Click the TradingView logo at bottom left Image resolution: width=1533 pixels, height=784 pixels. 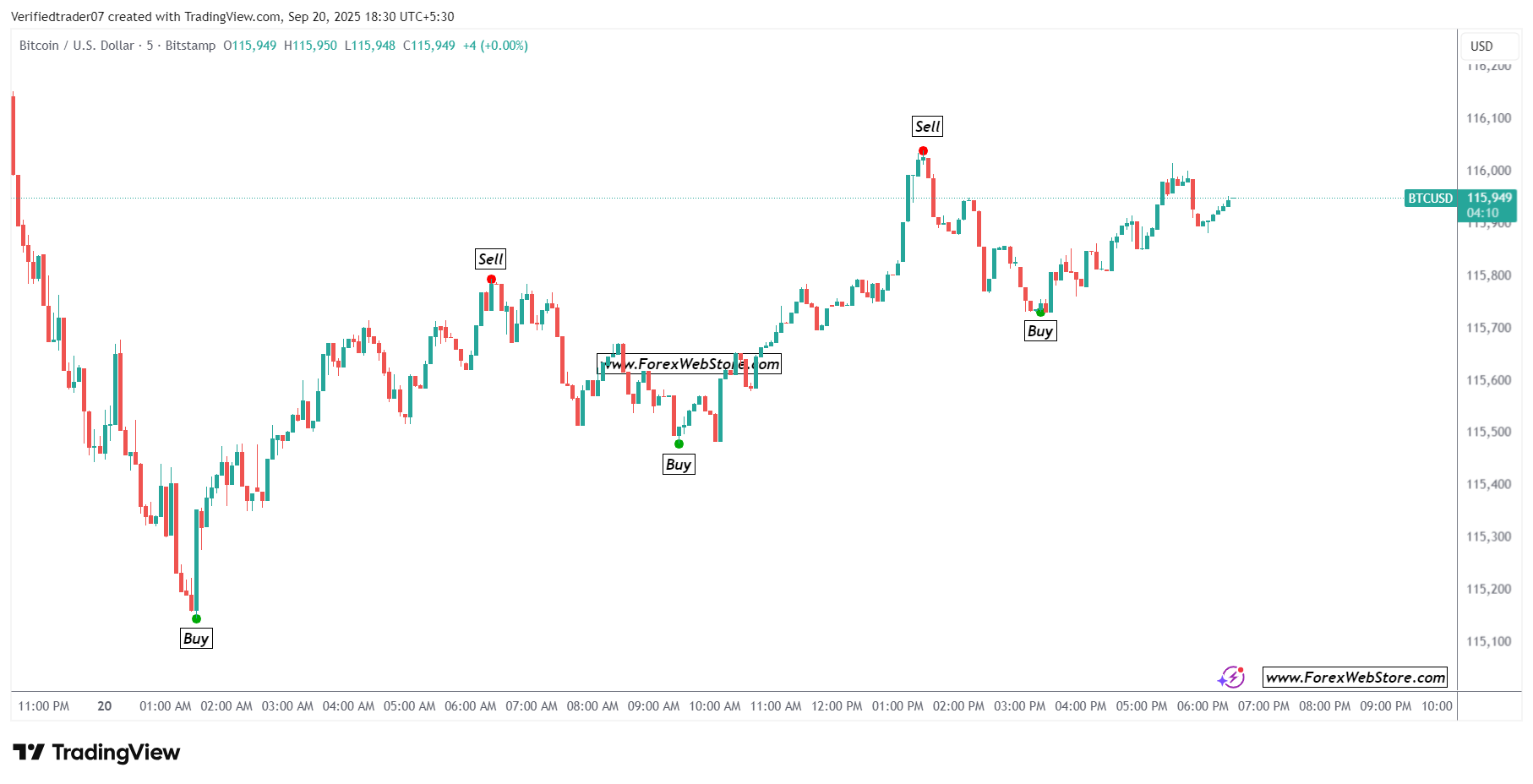[x=96, y=752]
